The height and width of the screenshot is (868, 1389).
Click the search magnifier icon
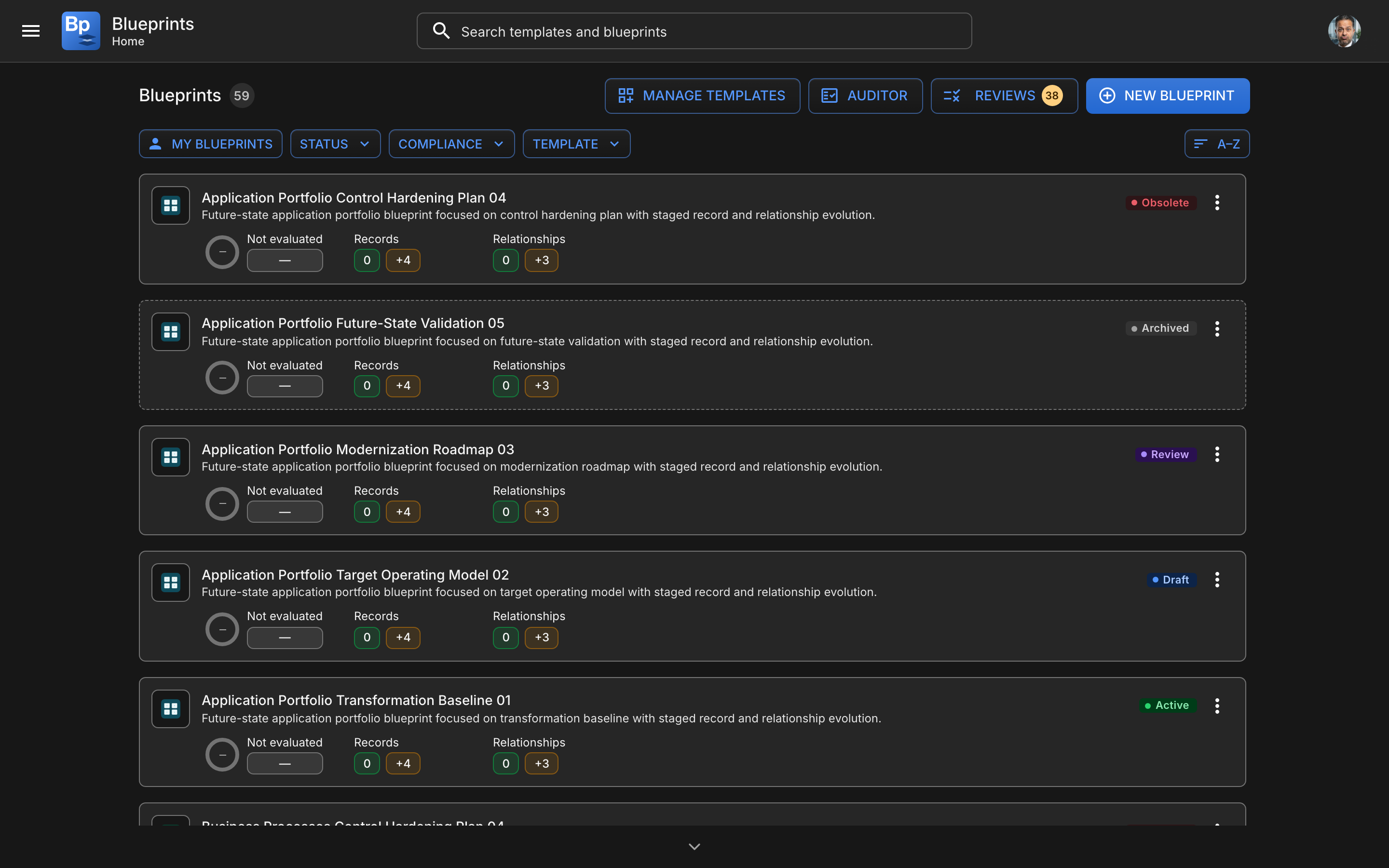441,31
